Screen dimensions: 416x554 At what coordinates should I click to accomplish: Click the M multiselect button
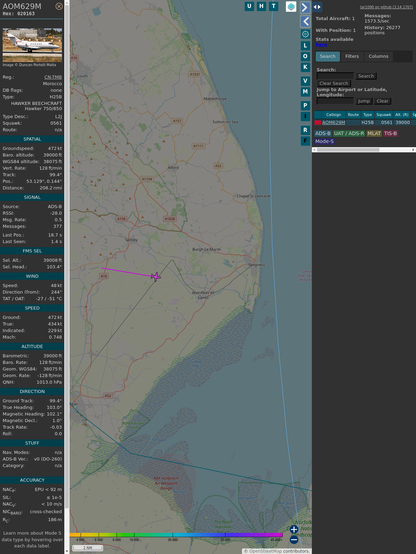305,92
